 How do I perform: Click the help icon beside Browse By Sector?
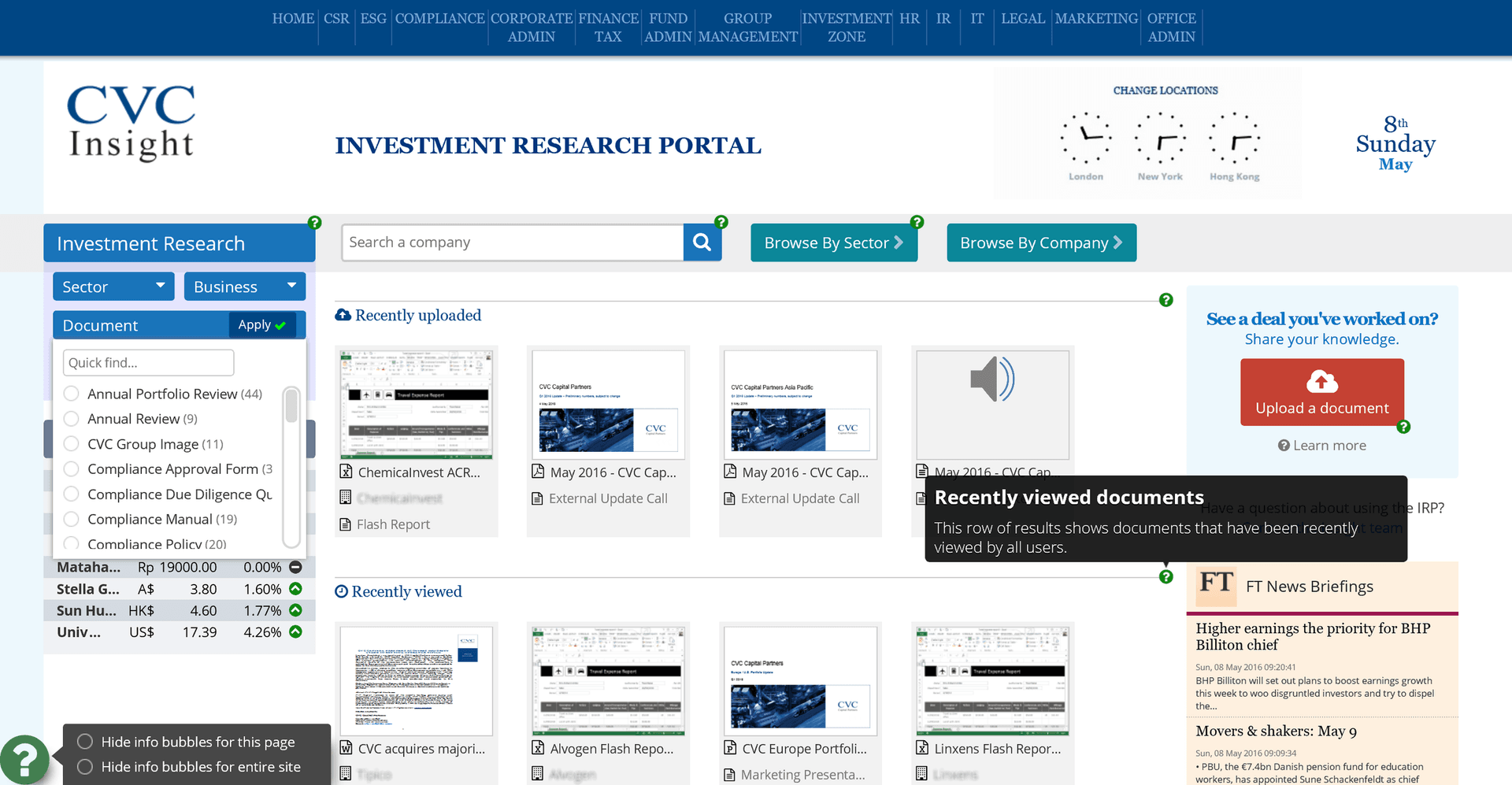tap(916, 222)
